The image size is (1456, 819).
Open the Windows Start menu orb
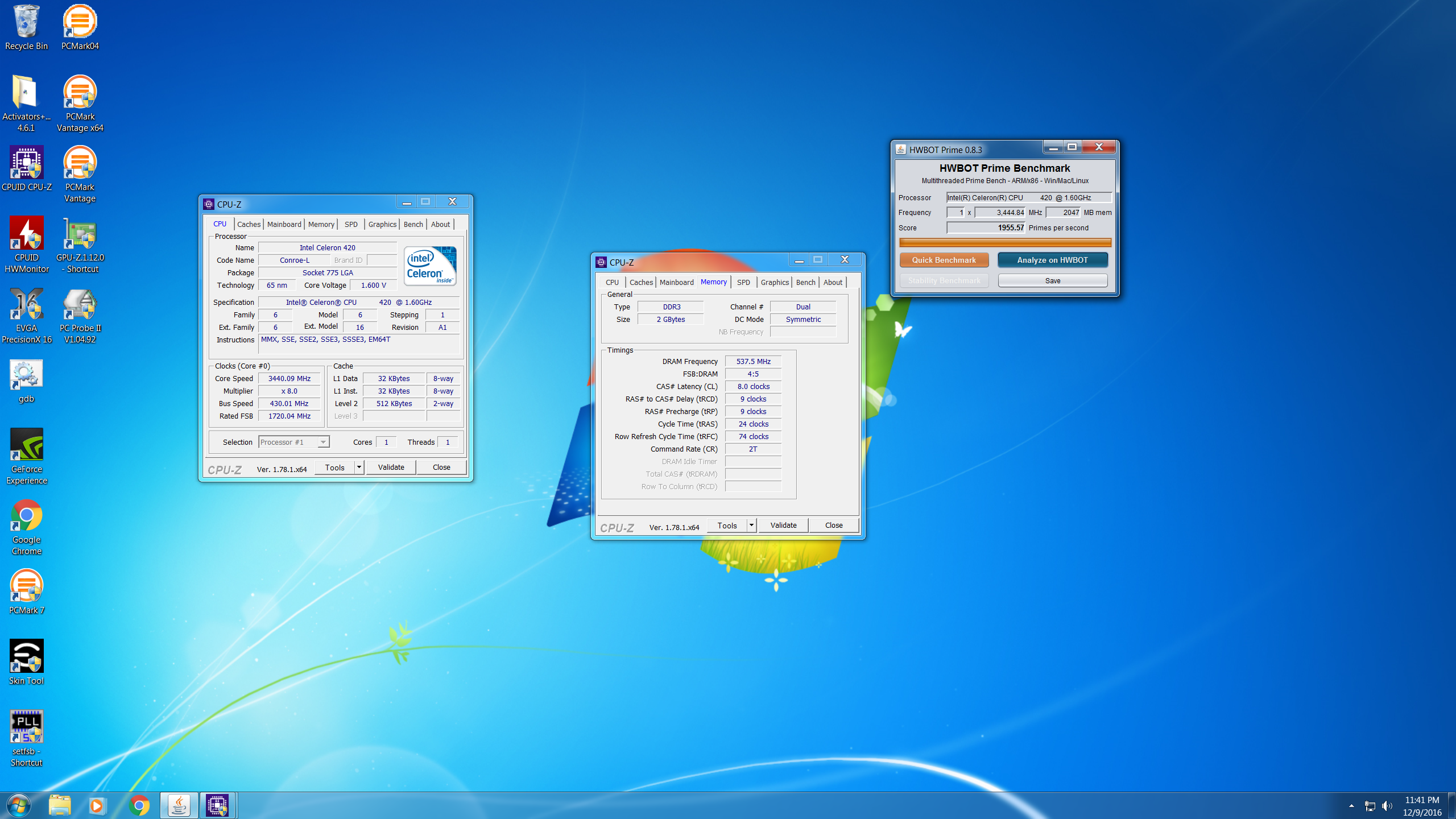tap(18, 805)
